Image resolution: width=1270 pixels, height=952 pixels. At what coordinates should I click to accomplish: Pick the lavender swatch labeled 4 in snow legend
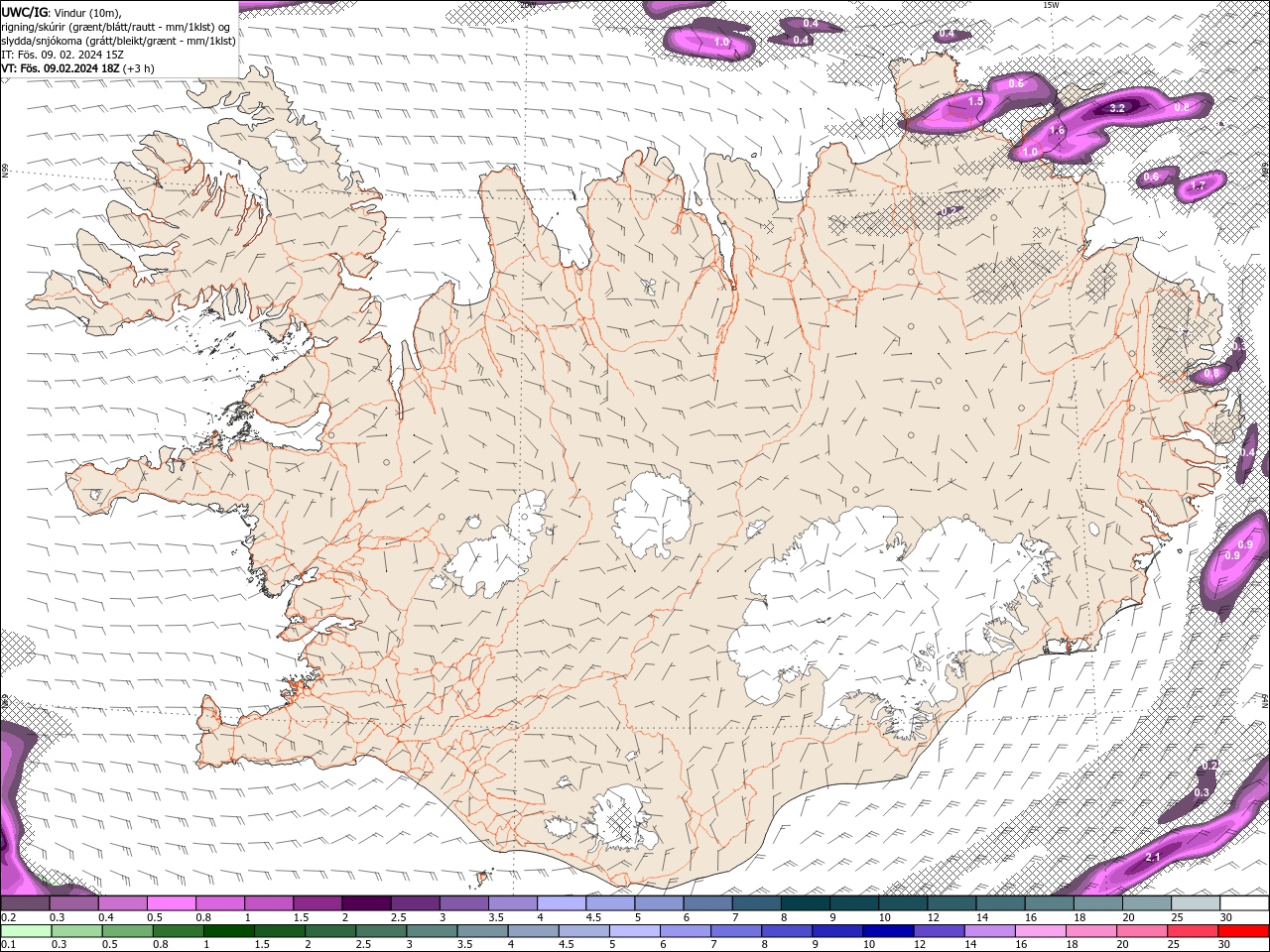click(x=562, y=903)
